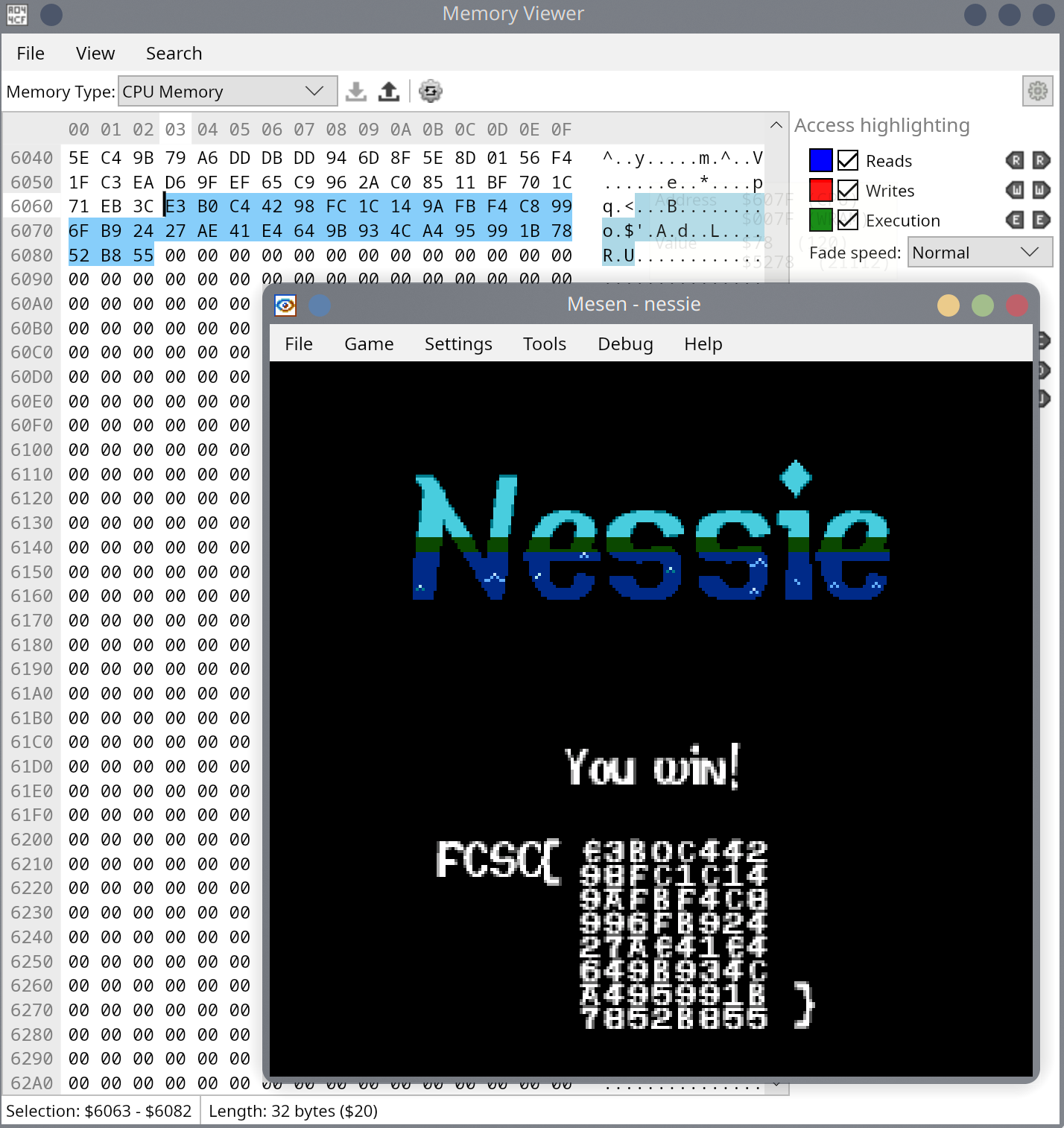The height and width of the screenshot is (1128, 1064).
Task: Click the previous Execution access arrow icon
Action: tap(1015, 219)
